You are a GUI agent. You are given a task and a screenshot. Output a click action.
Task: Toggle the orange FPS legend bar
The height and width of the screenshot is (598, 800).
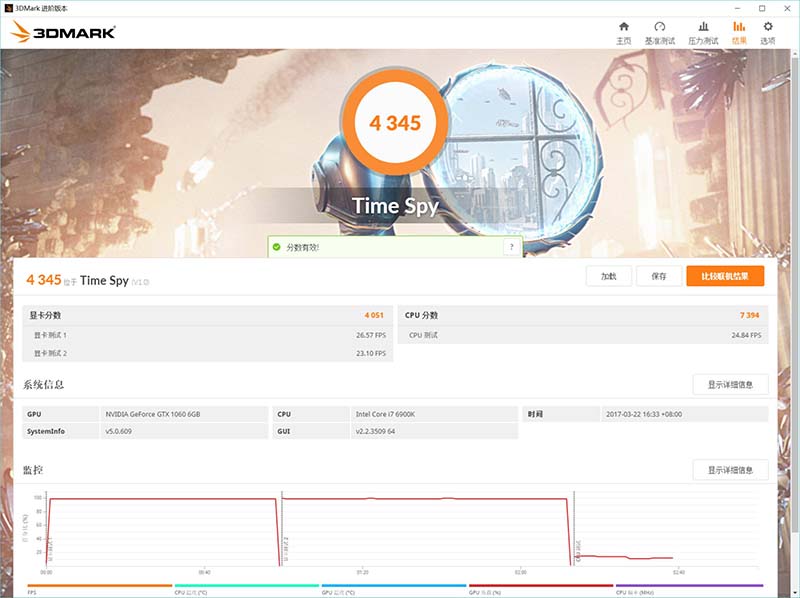pyautogui.click(x=100, y=586)
